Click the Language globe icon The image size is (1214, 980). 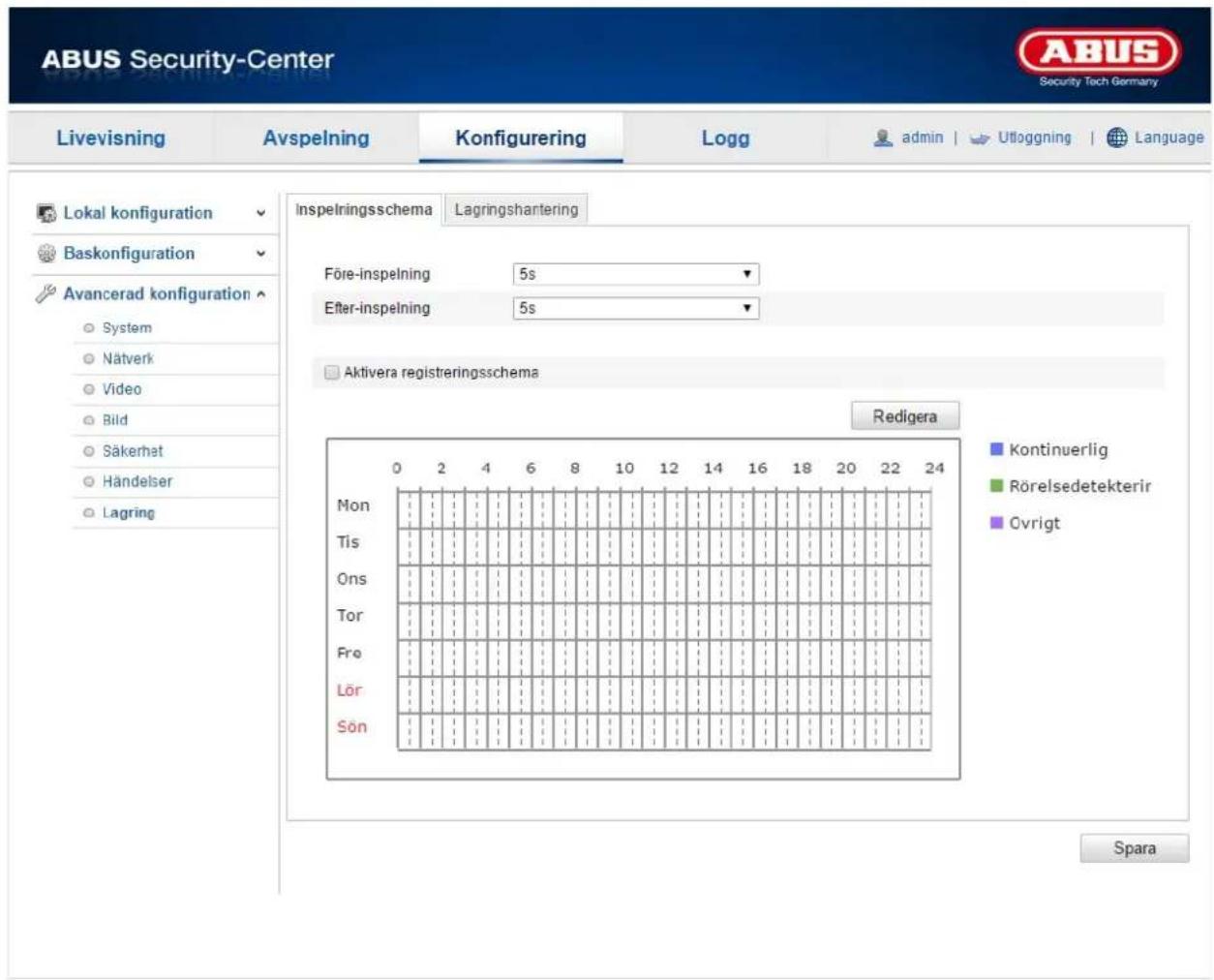[1117, 138]
